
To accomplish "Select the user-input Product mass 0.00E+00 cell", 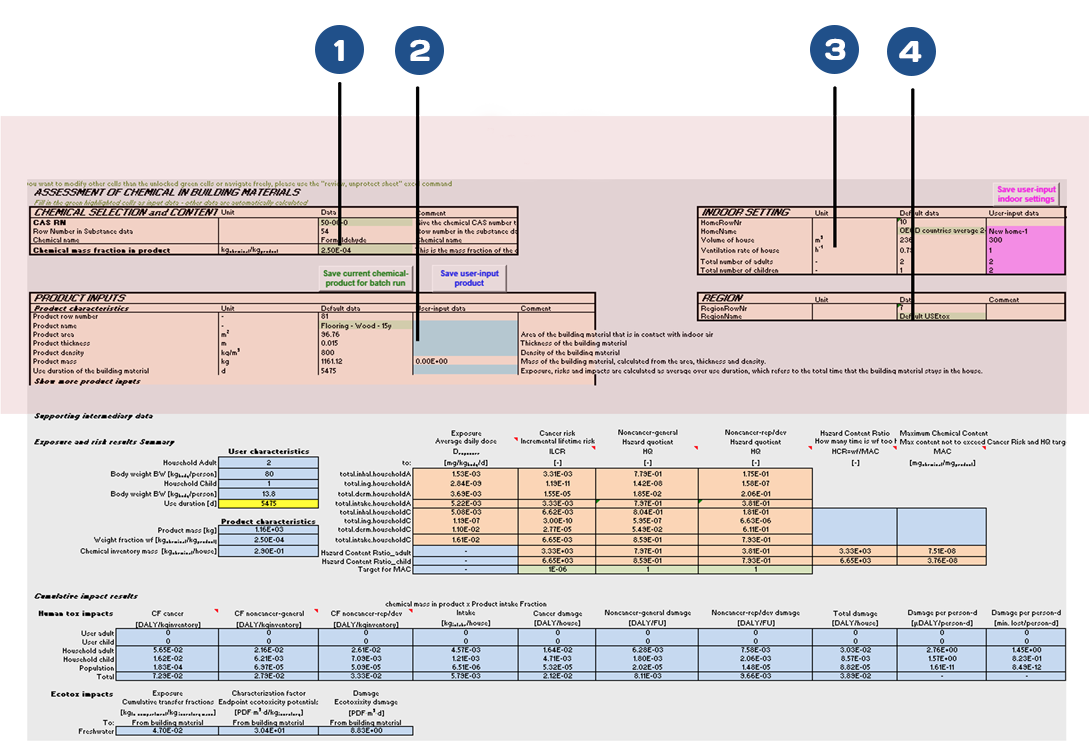I will click(x=465, y=362).
